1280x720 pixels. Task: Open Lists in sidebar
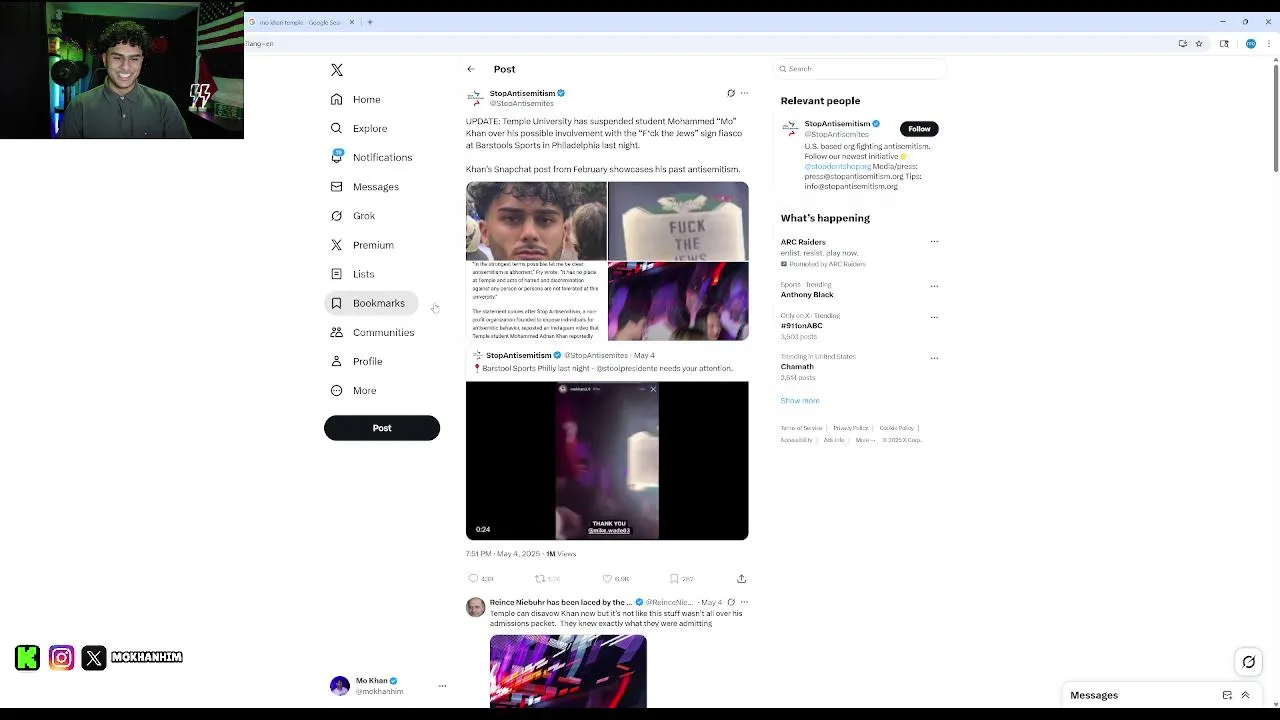click(352, 274)
